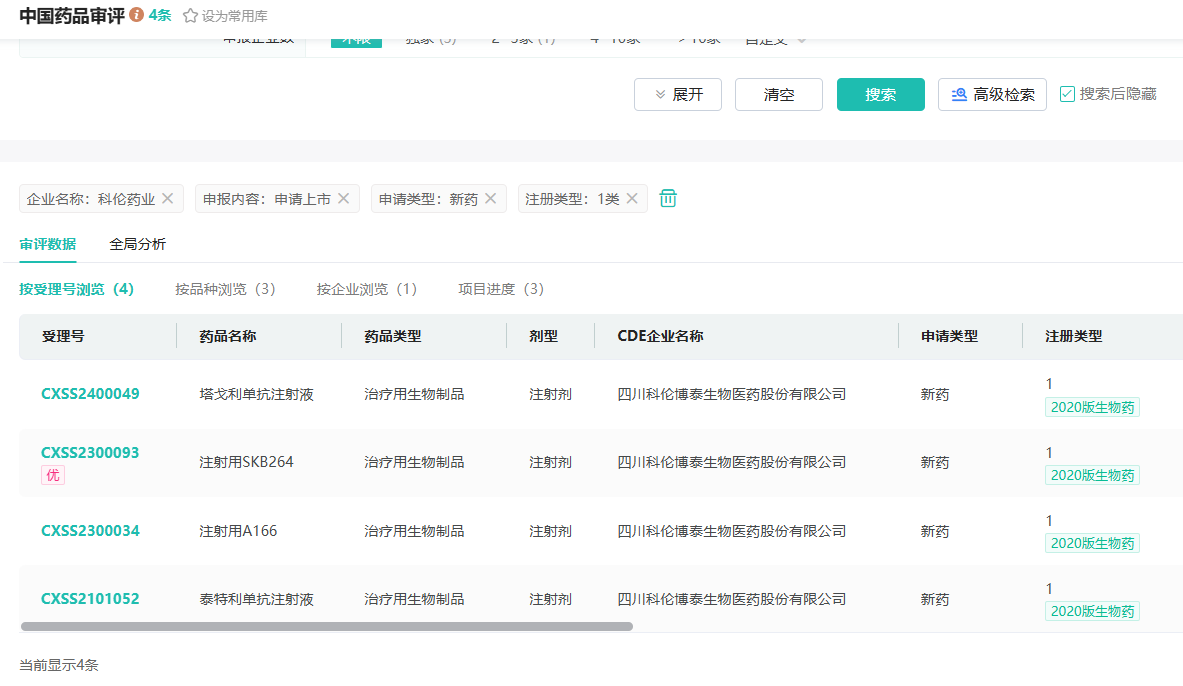
Task: Open 高级检索 advanced search
Action: click(992, 94)
